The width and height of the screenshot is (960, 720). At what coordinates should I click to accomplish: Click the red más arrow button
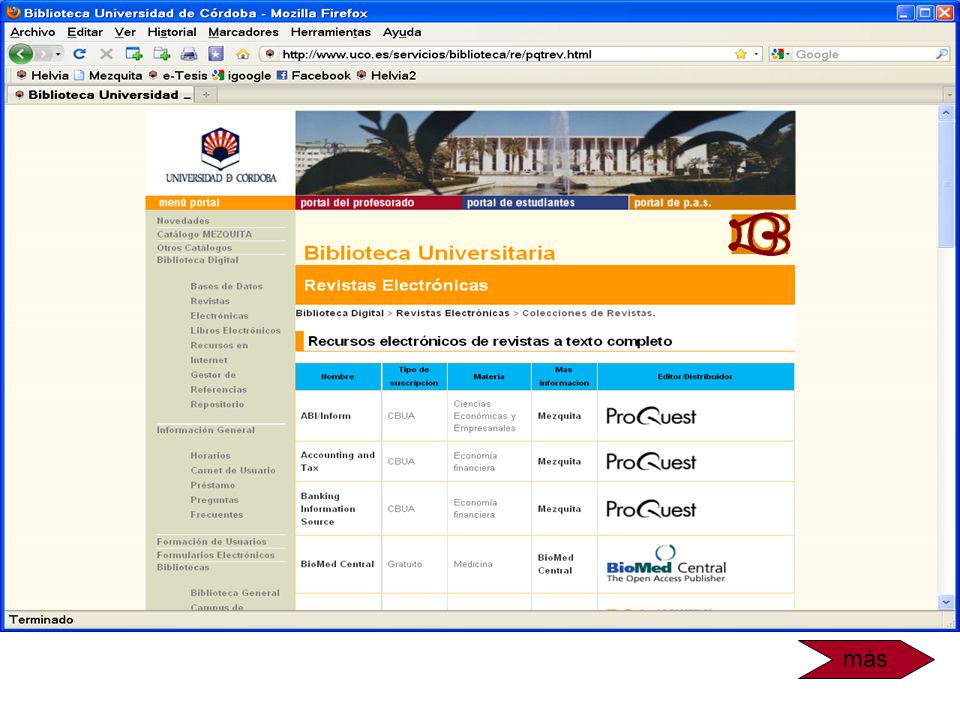866,659
